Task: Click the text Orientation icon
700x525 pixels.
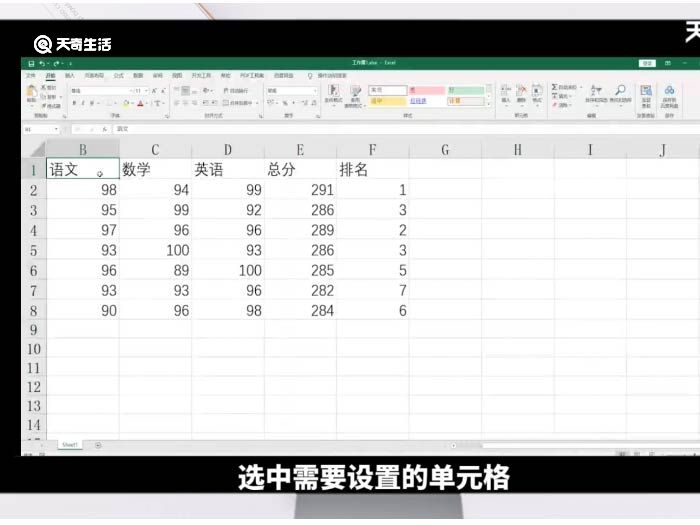Action: 206,91
